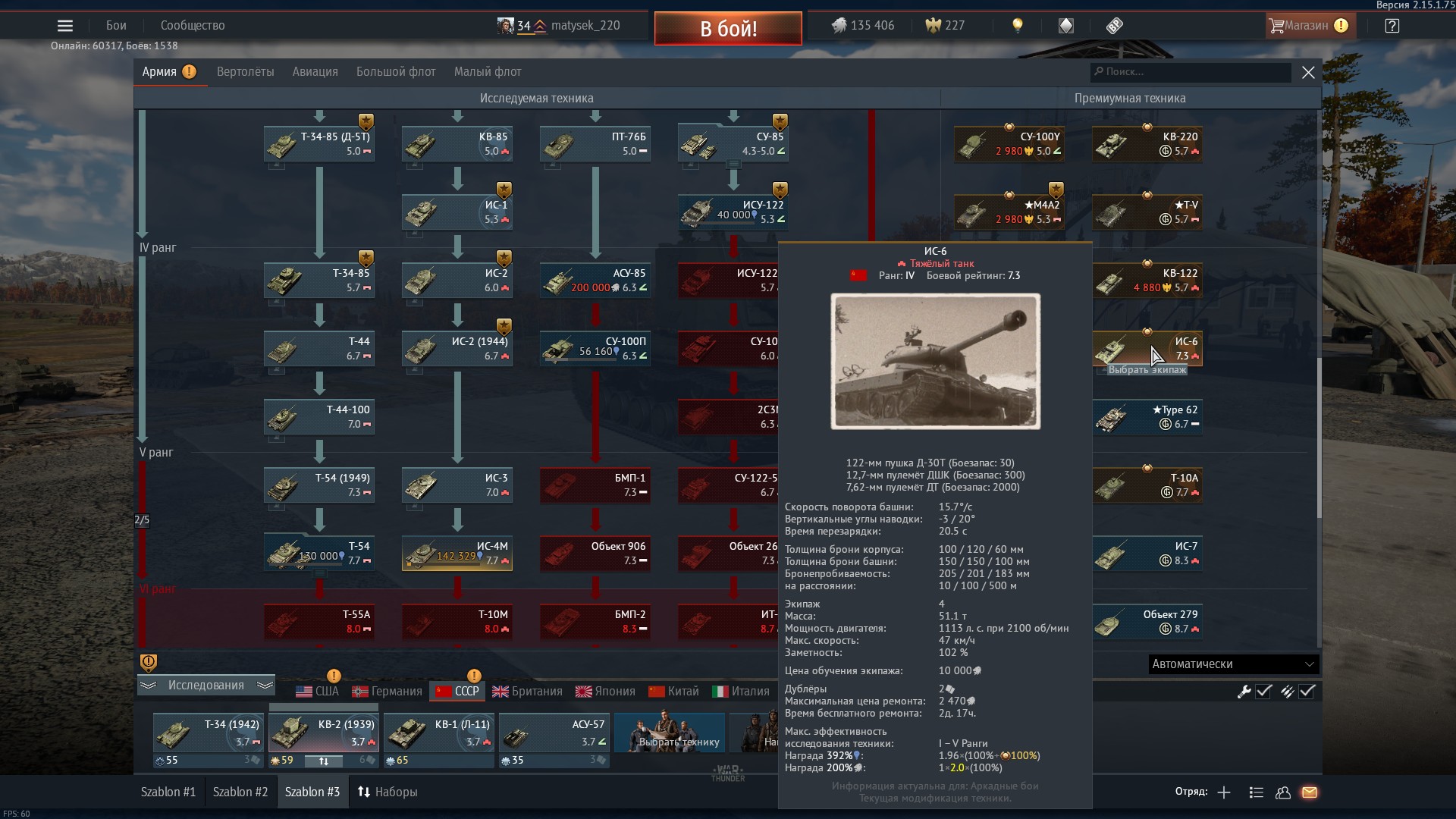1456x819 pixels.
Task: Select the Германия nation tab
Action: point(388,692)
